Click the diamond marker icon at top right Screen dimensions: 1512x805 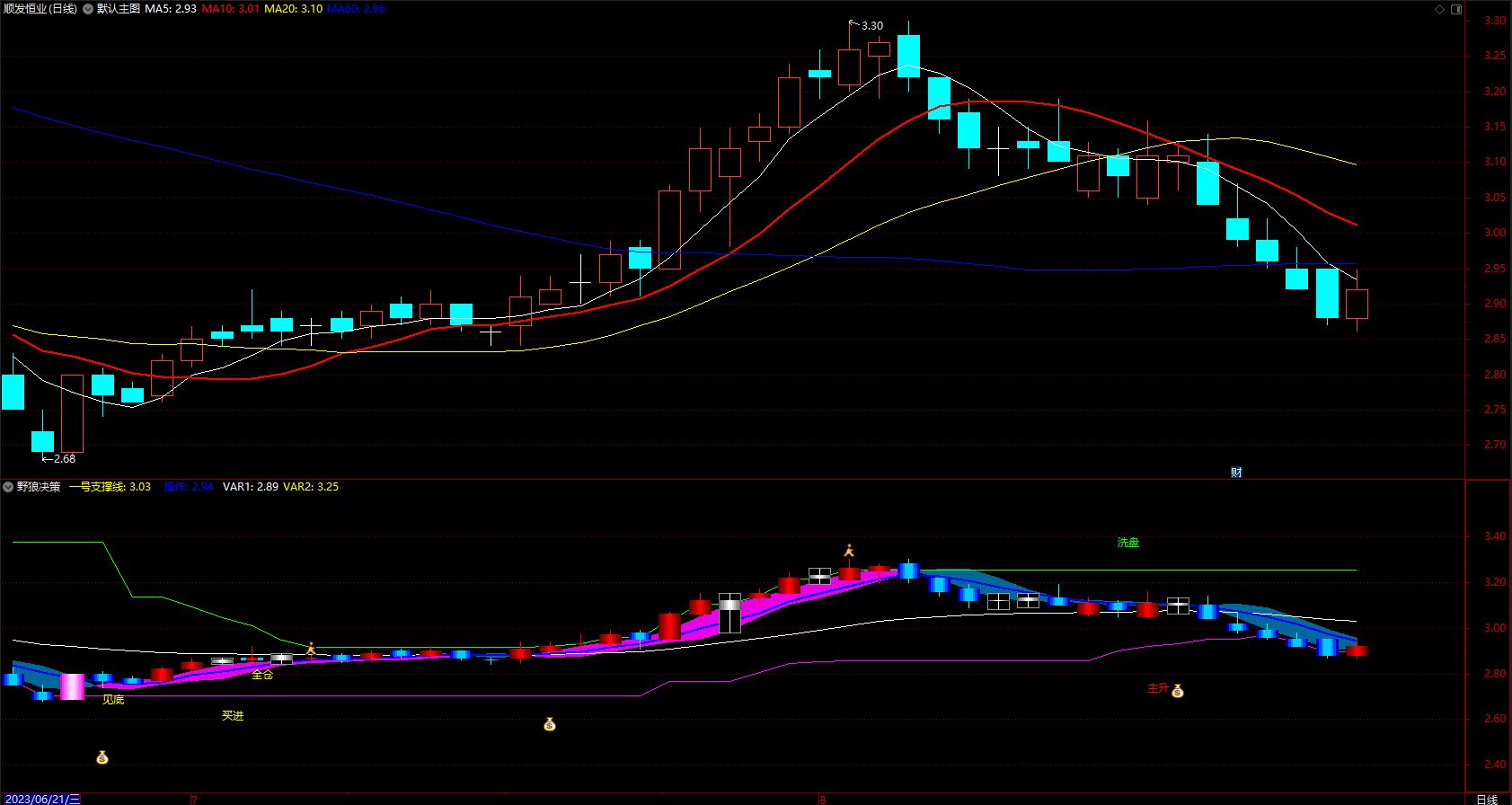[x=1439, y=9]
